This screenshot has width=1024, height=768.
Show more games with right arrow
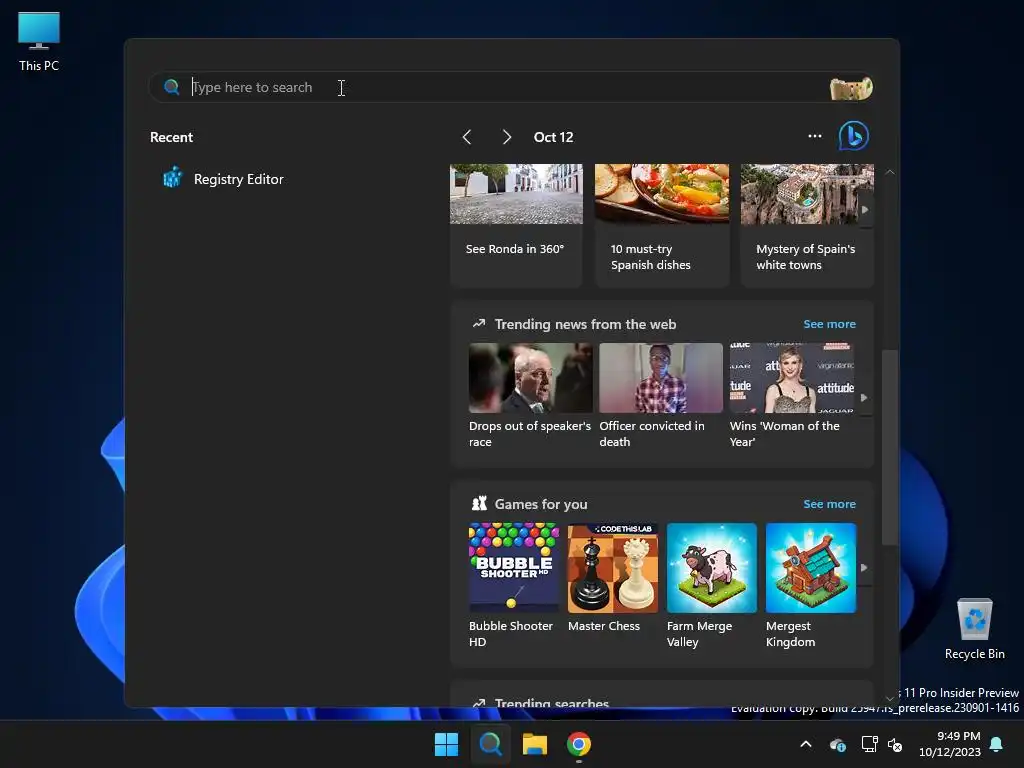point(864,568)
